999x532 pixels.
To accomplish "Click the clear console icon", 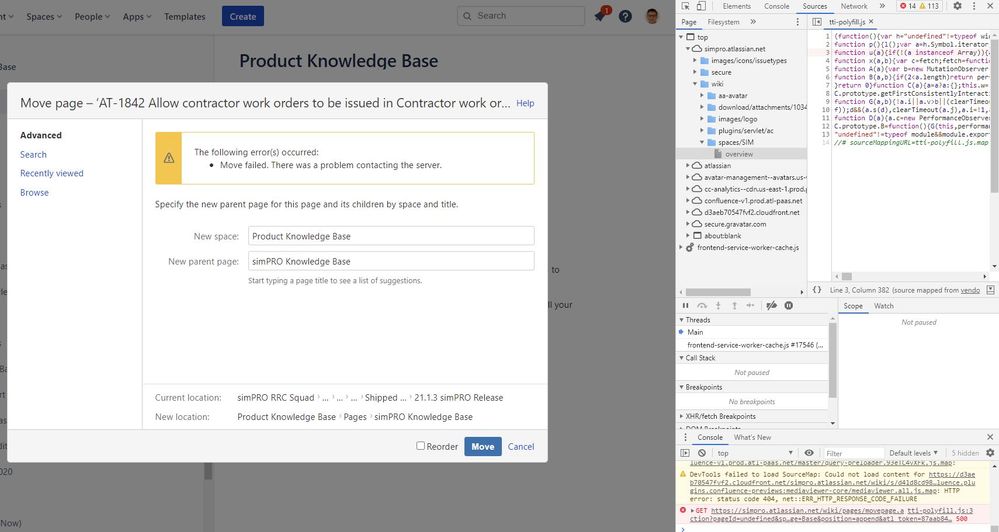I will [701, 453].
